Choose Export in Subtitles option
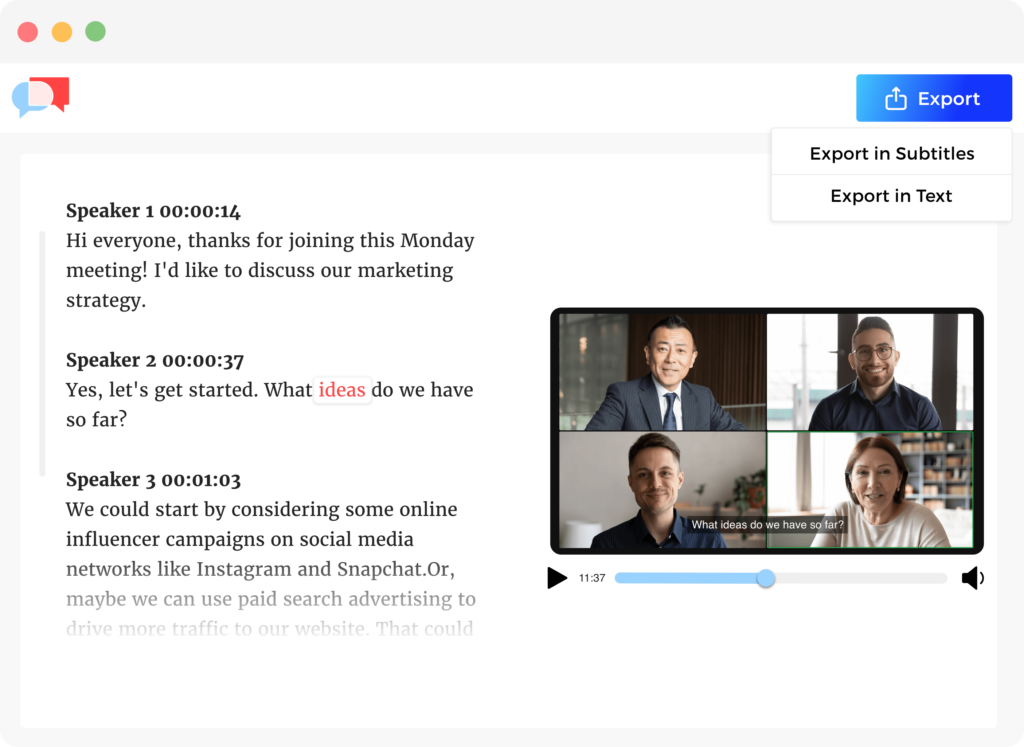 tap(891, 153)
